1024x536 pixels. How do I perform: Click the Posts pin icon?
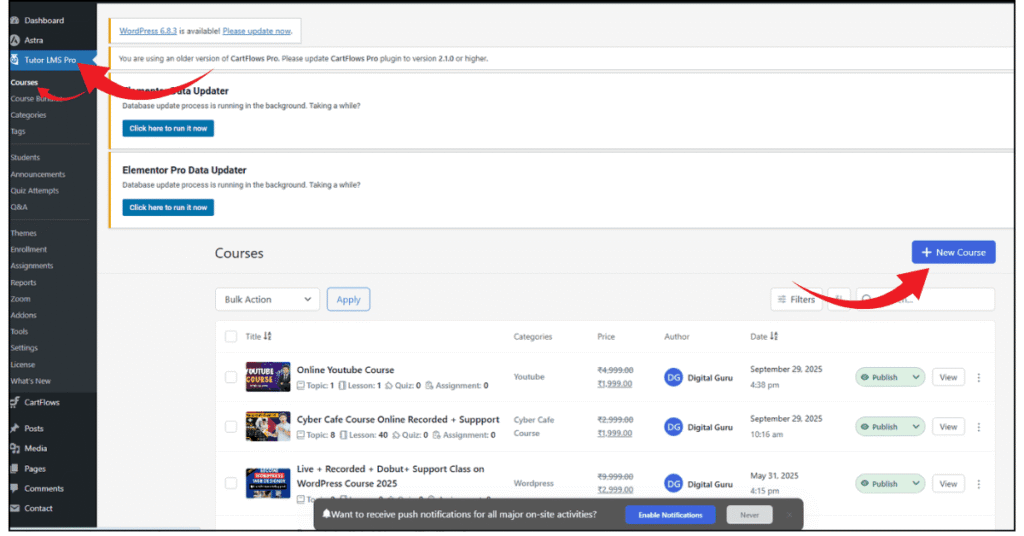tap(14, 428)
